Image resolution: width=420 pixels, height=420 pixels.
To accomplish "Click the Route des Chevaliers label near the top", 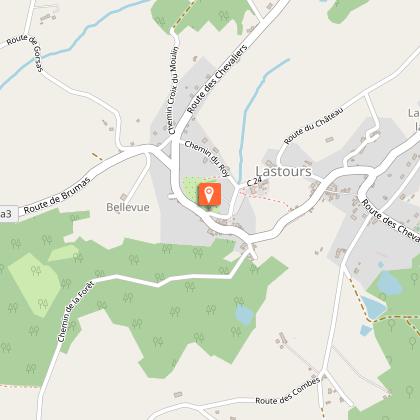I will point(218,79).
